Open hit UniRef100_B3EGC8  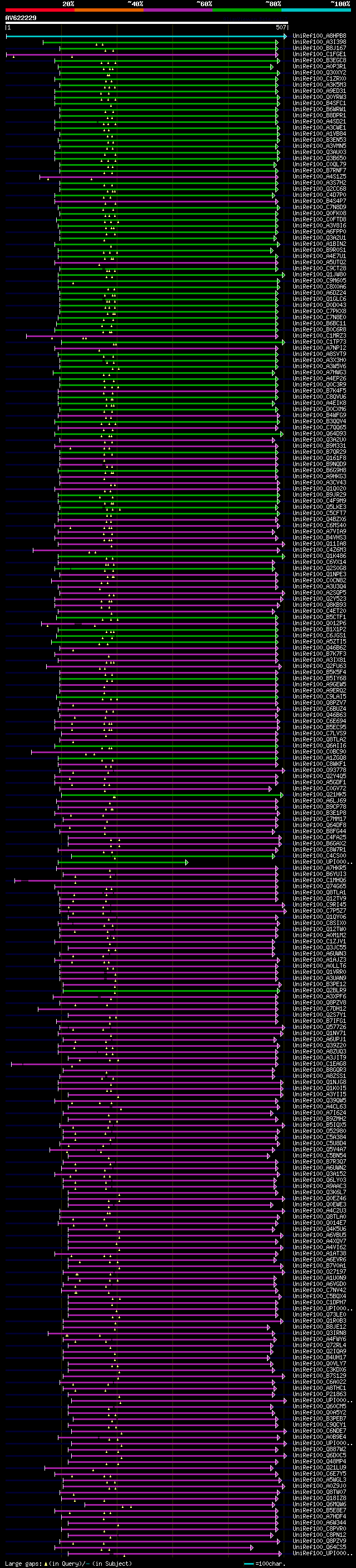click(x=319, y=60)
